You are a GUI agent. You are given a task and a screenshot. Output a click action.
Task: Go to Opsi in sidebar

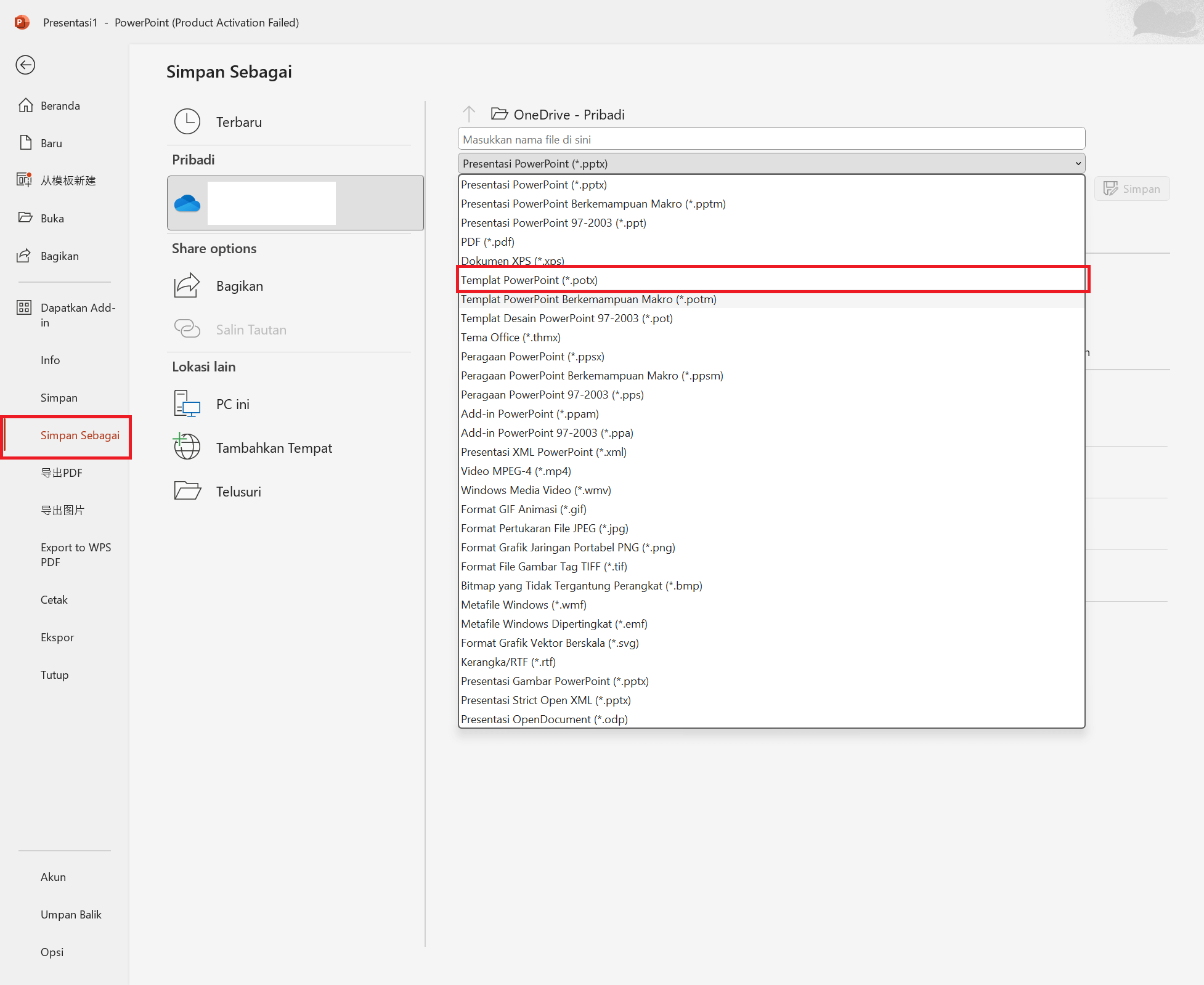coord(52,952)
